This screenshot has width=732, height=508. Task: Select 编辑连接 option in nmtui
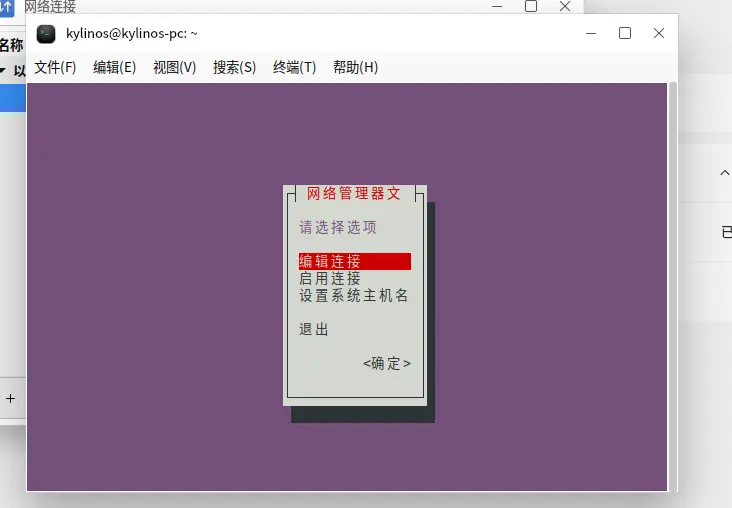[355, 261]
